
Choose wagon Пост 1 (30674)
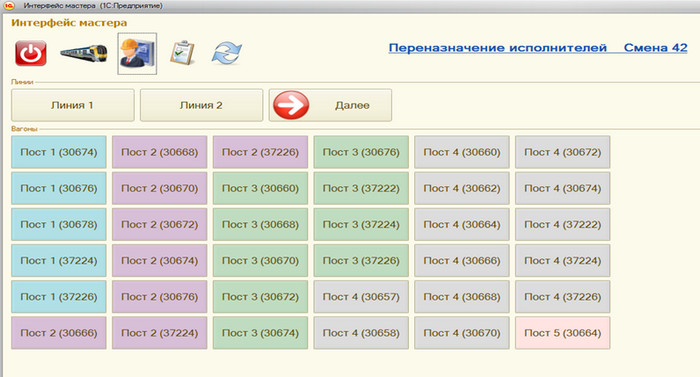[x=58, y=152]
